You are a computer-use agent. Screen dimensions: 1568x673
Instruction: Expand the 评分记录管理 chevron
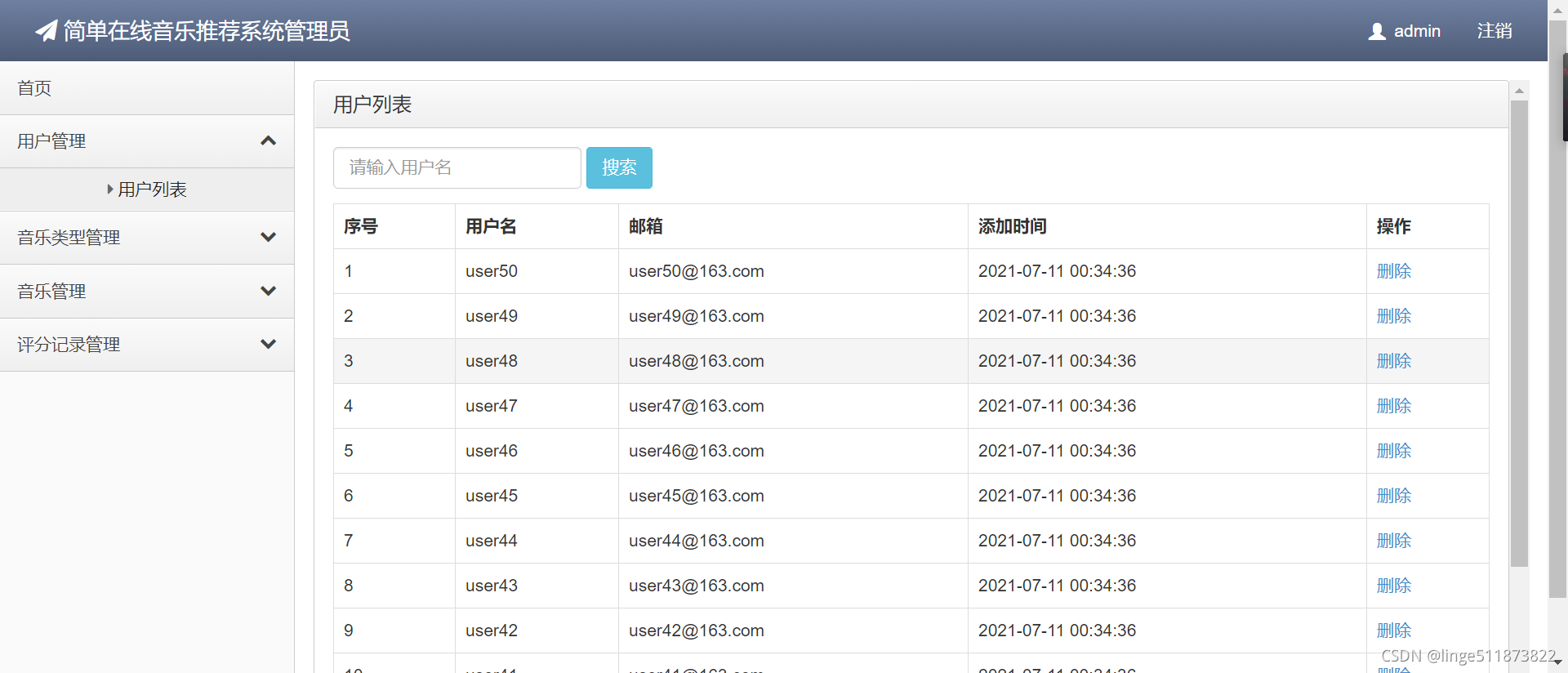click(x=268, y=345)
